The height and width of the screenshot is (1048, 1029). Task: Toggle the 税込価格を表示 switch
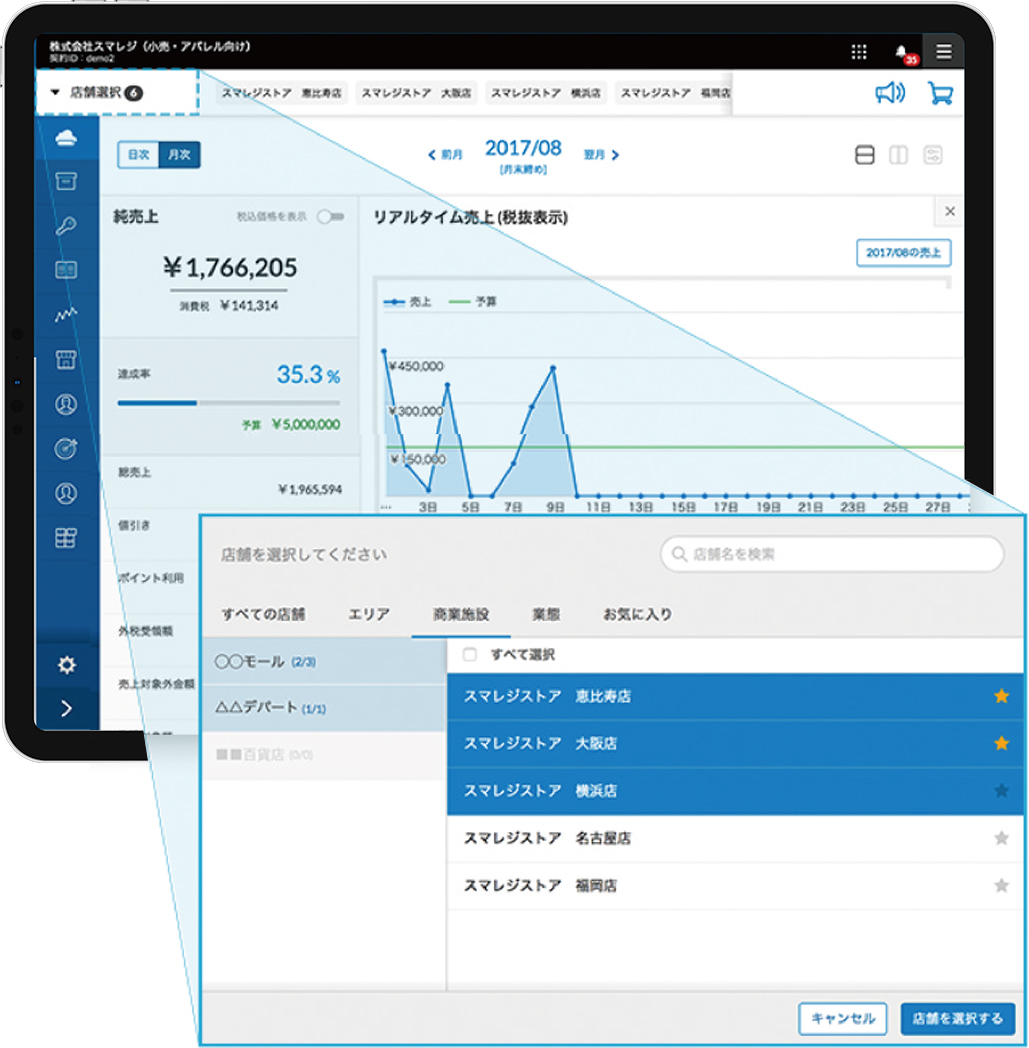[329, 216]
